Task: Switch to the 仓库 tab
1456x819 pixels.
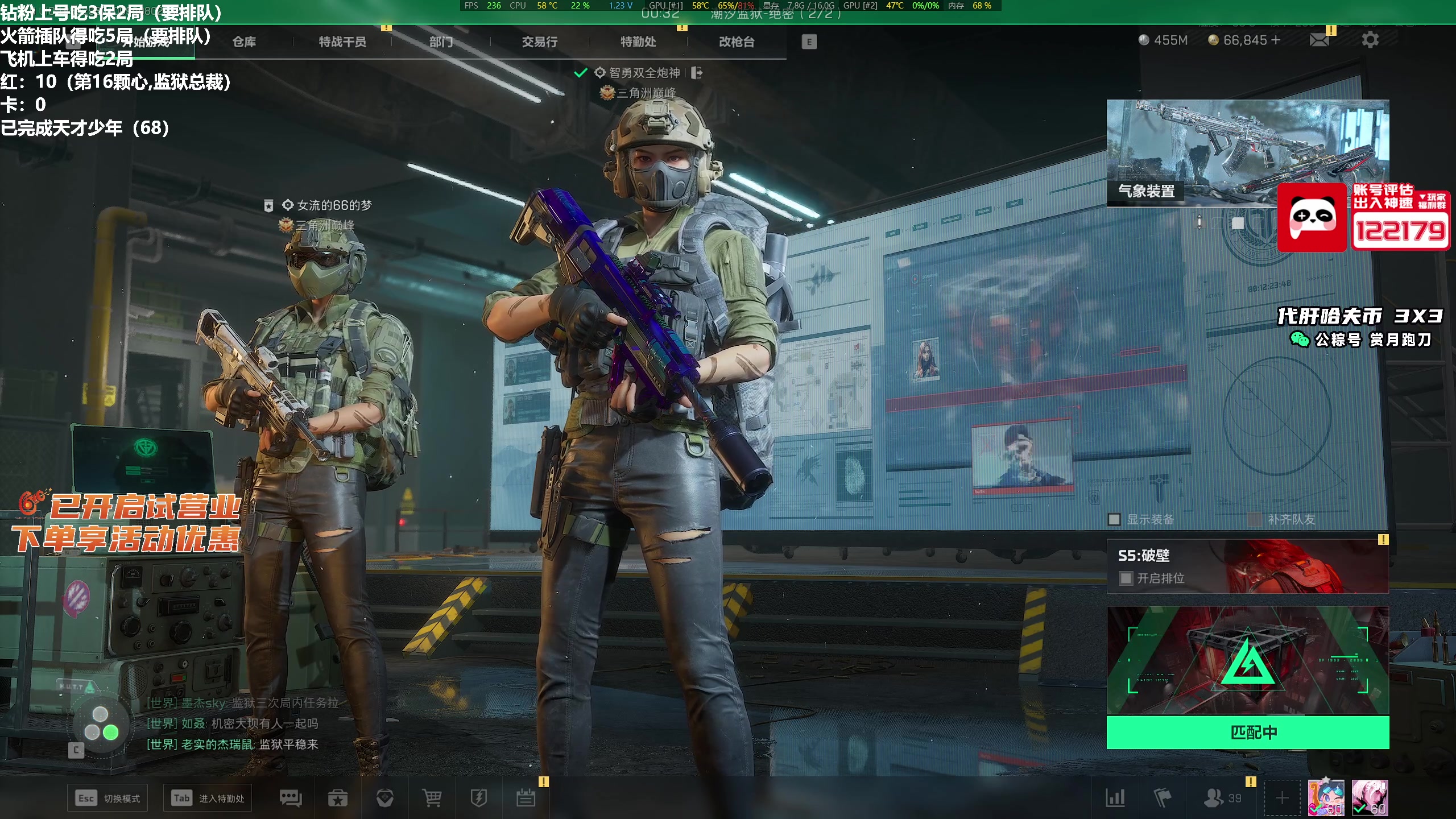Action: click(244, 42)
